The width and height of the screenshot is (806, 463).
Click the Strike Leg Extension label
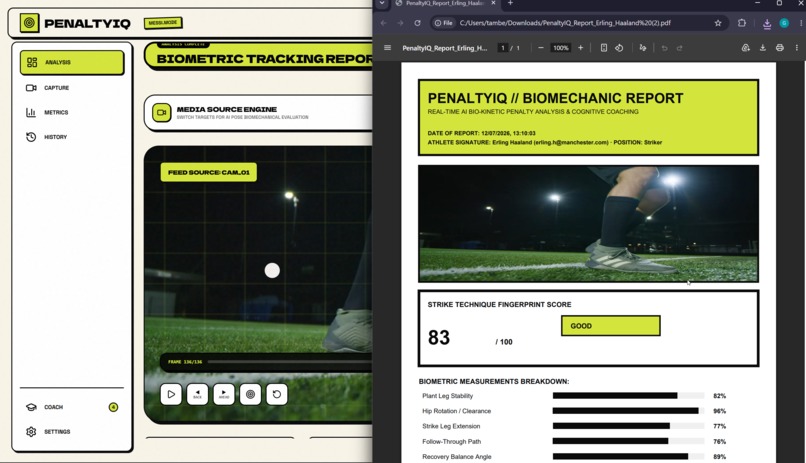click(451, 426)
